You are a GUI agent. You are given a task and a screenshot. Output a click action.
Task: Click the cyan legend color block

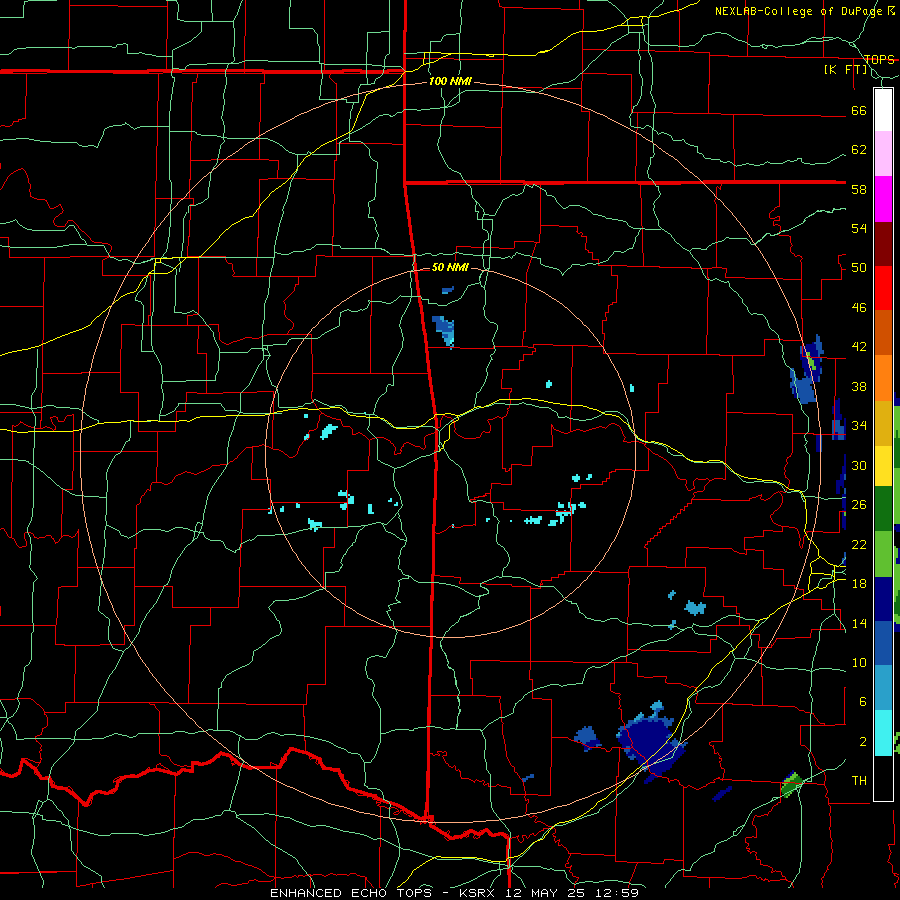[883, 733]
